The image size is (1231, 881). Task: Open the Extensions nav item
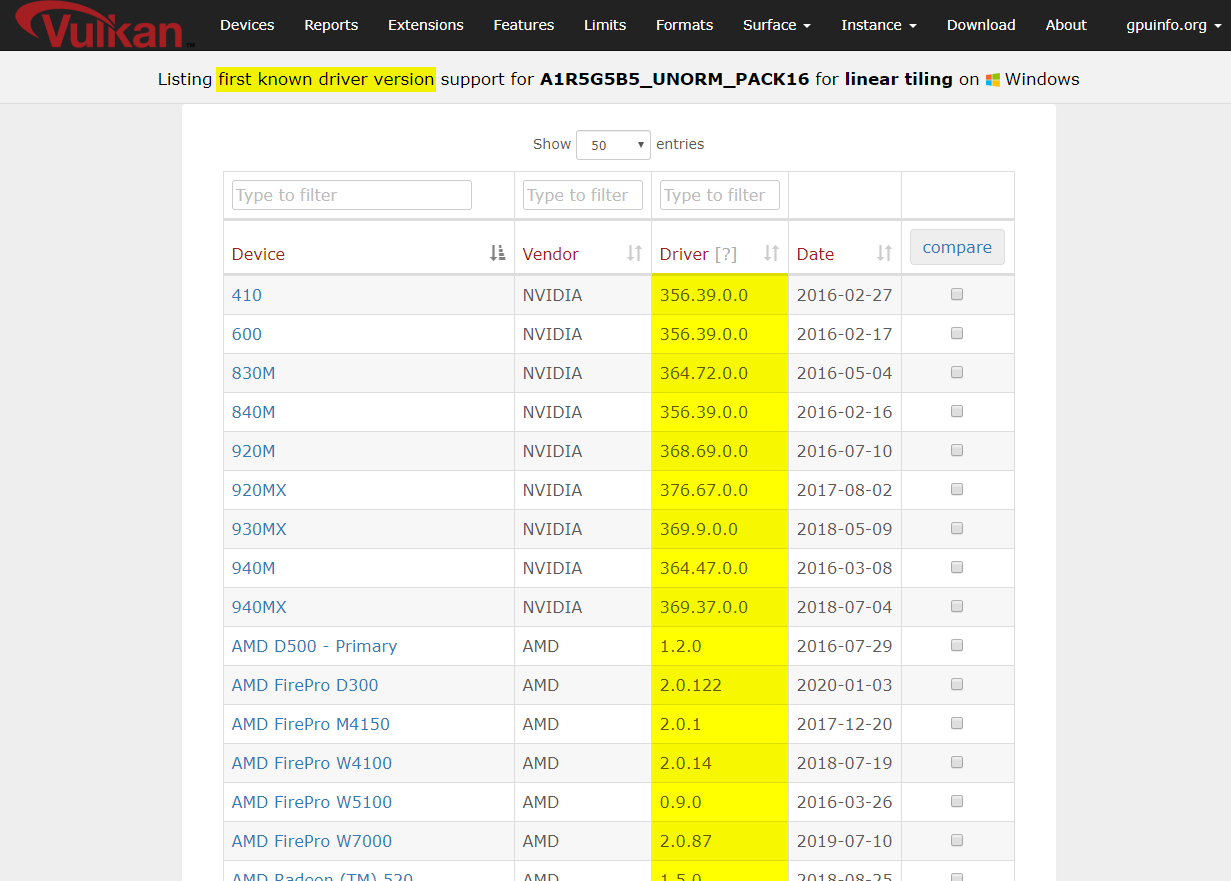[426, 25]
